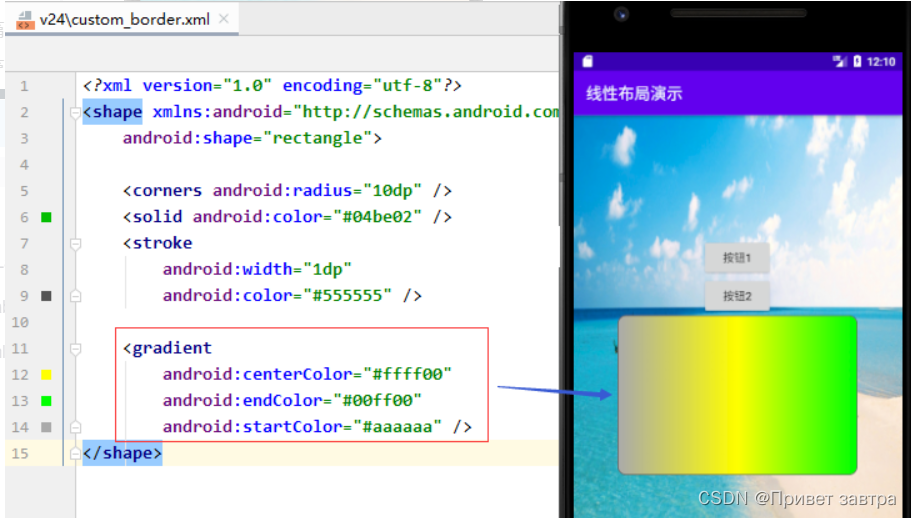The width and height of the screenshot is (911, 518).
Task: Click the XML file icon on tab
Action: tap(25, 20)
